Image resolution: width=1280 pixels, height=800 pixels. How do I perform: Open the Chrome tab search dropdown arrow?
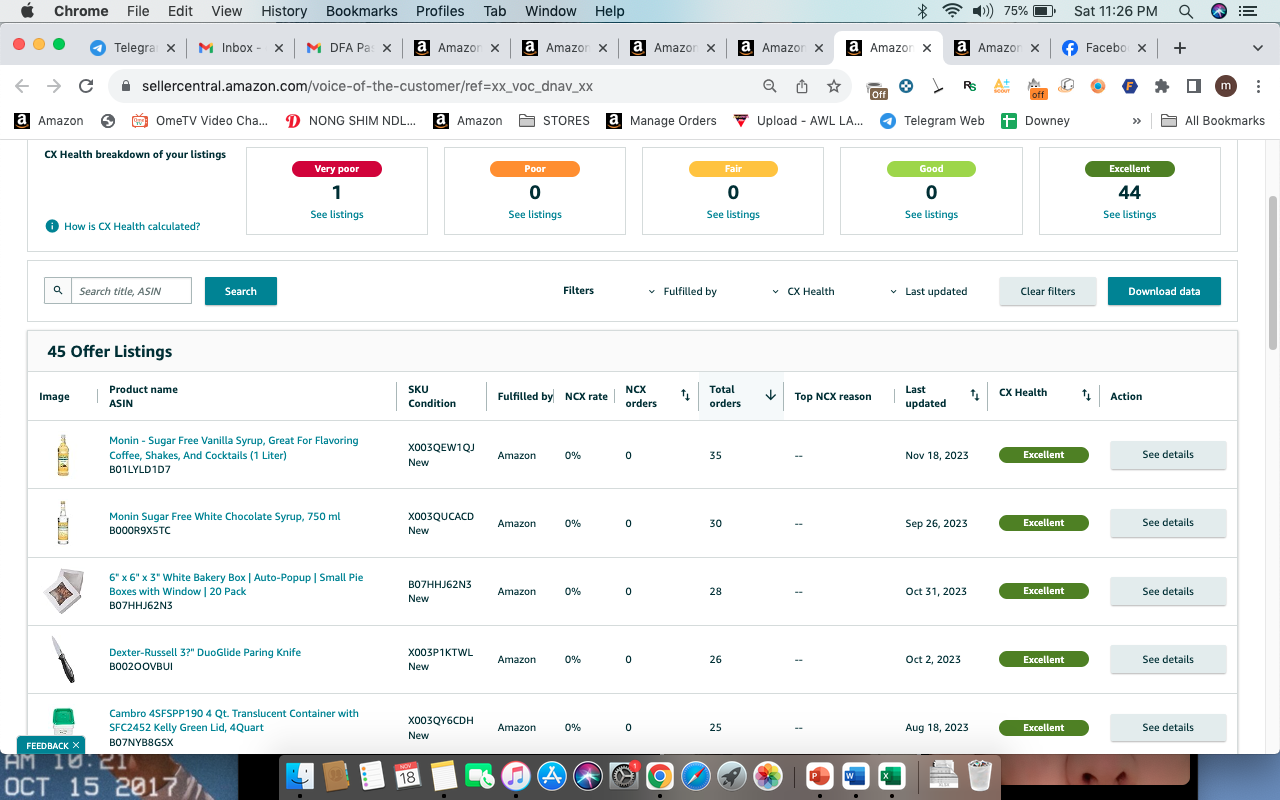[x=1258, y=48]
